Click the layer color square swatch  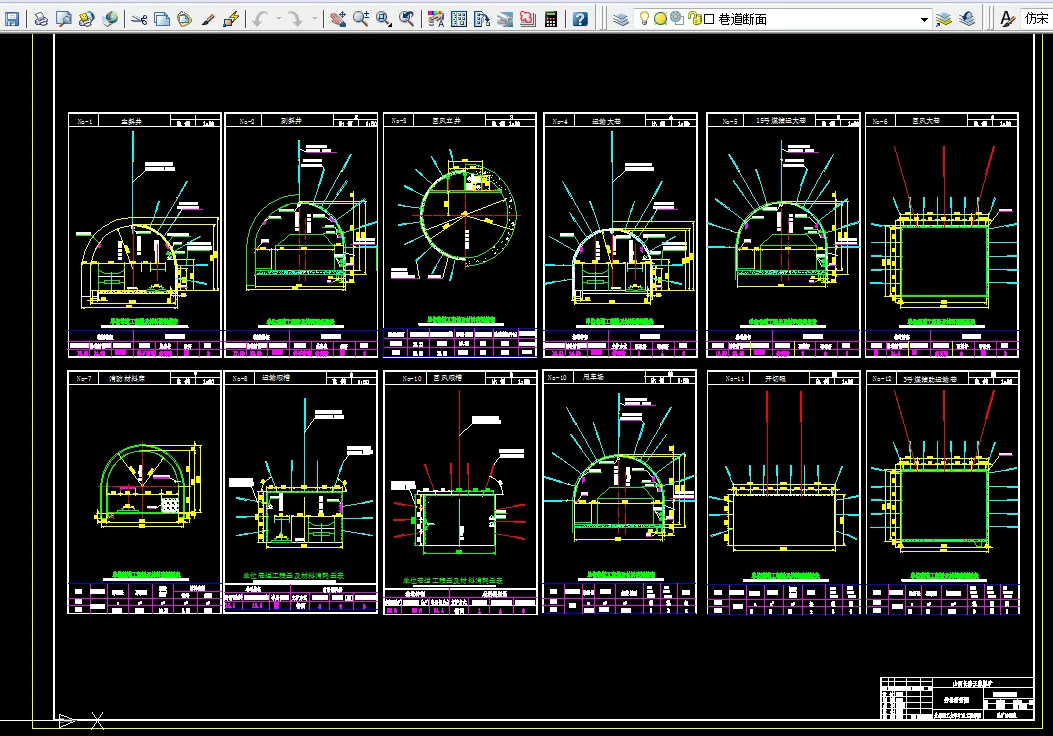(x=709, y=19)
